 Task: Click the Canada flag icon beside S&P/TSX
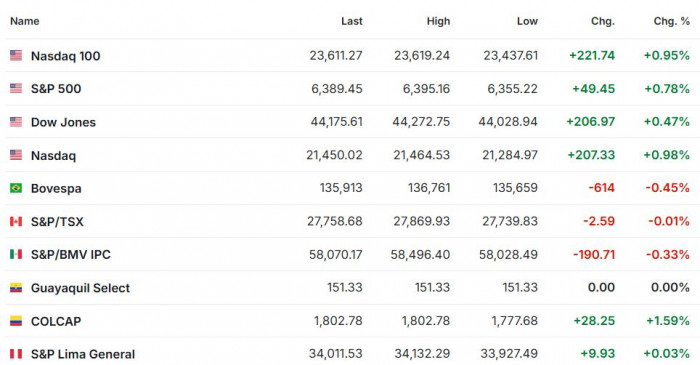tap(16, 221)
